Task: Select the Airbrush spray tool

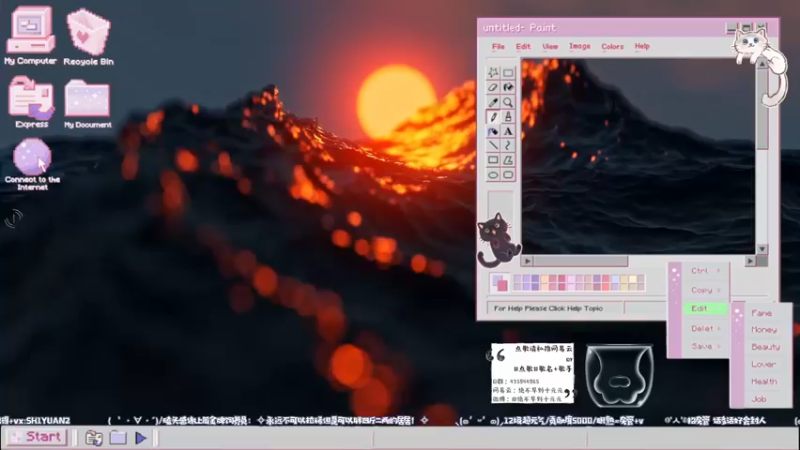Action: [x=493, y=132]
